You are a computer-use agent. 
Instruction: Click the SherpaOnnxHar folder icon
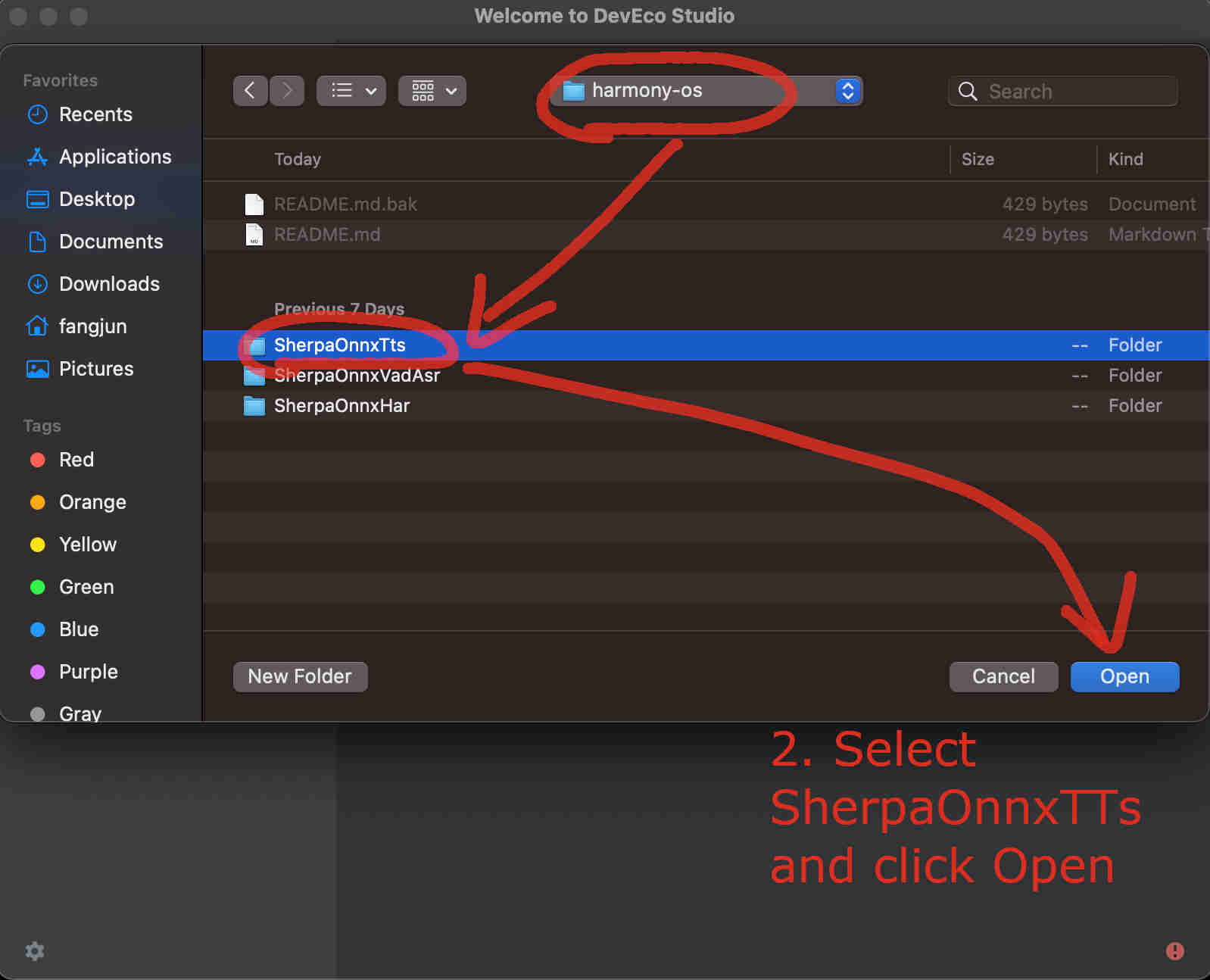pyautogui.click(x=254, y=406)
